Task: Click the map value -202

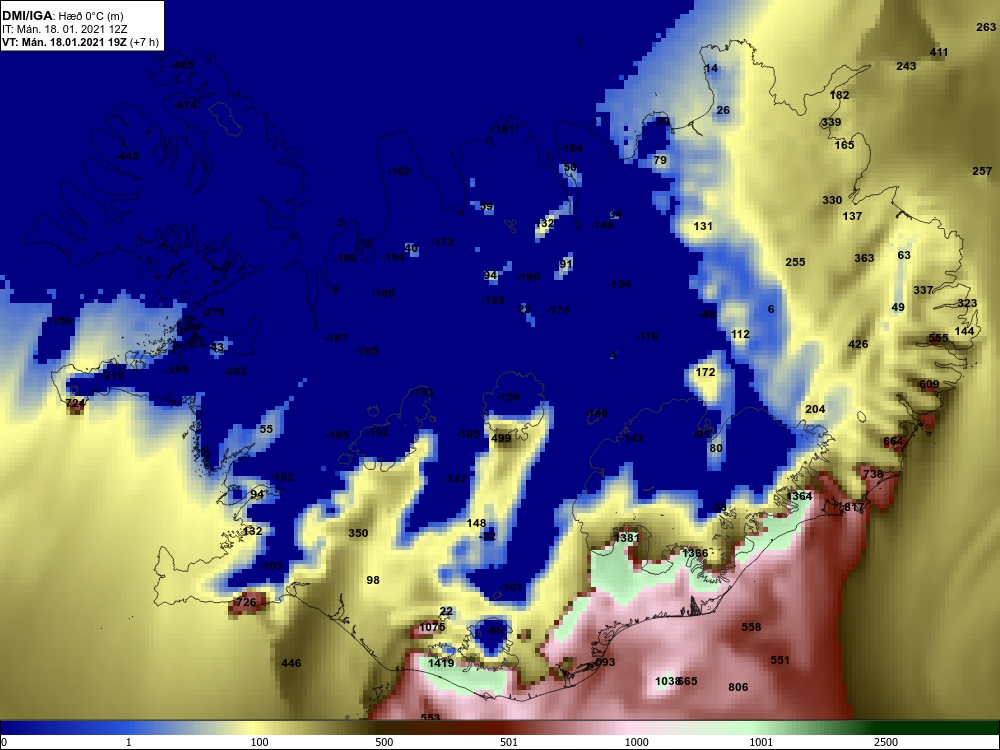Action: click(x=235, y=371)
